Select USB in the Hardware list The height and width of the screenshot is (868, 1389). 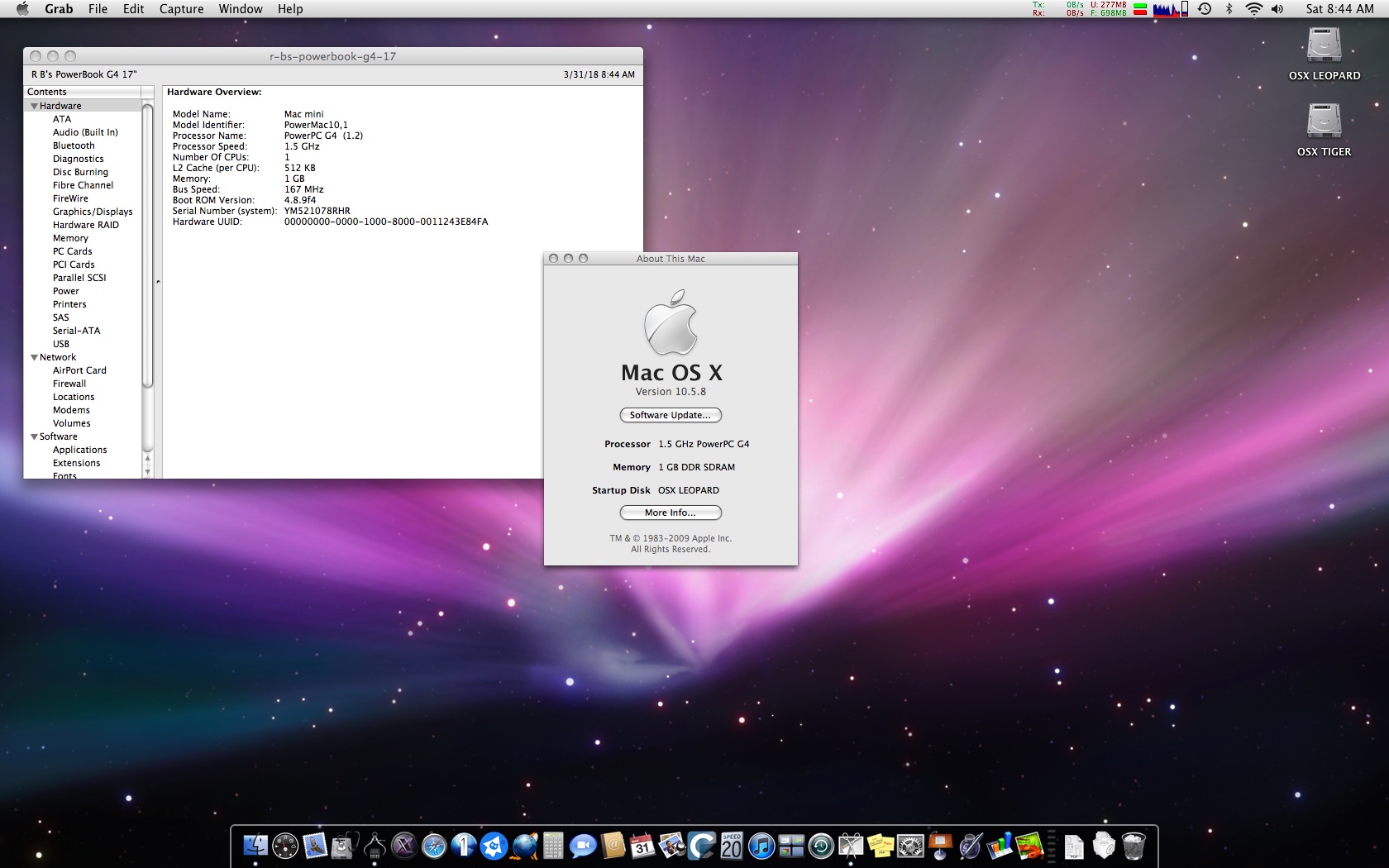[61, 344]
